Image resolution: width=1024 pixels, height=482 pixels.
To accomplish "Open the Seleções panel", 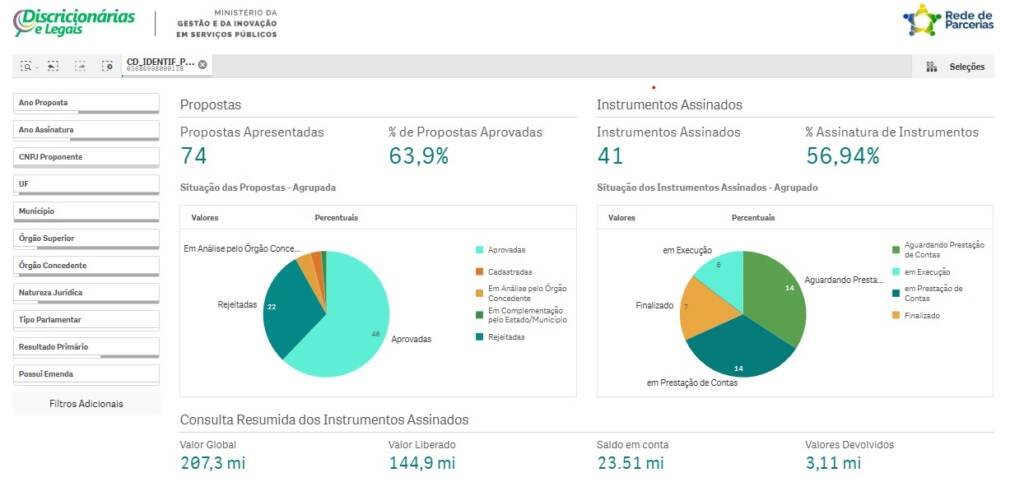I will pos(956,67).
